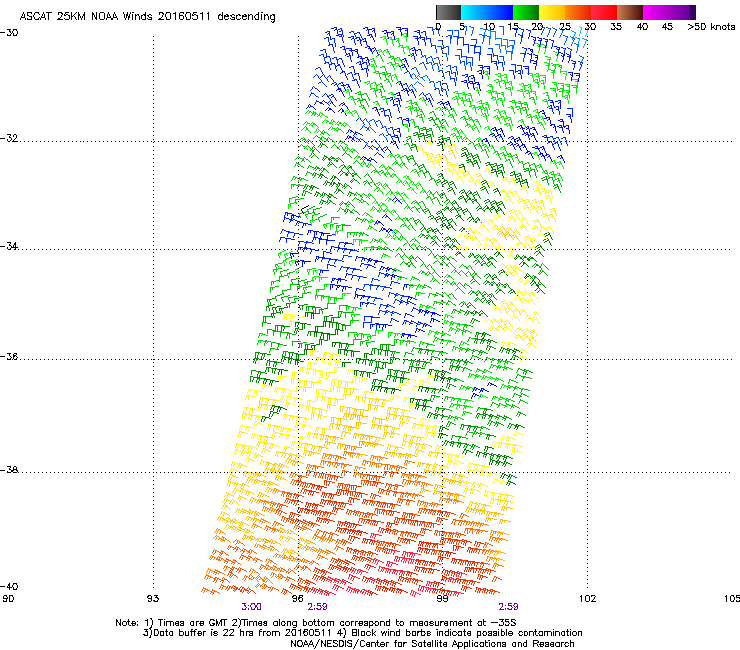Select the gray 0-5 knots legend swatch
The width and height of the screenshot is (740, 650).
pos(448,12)
